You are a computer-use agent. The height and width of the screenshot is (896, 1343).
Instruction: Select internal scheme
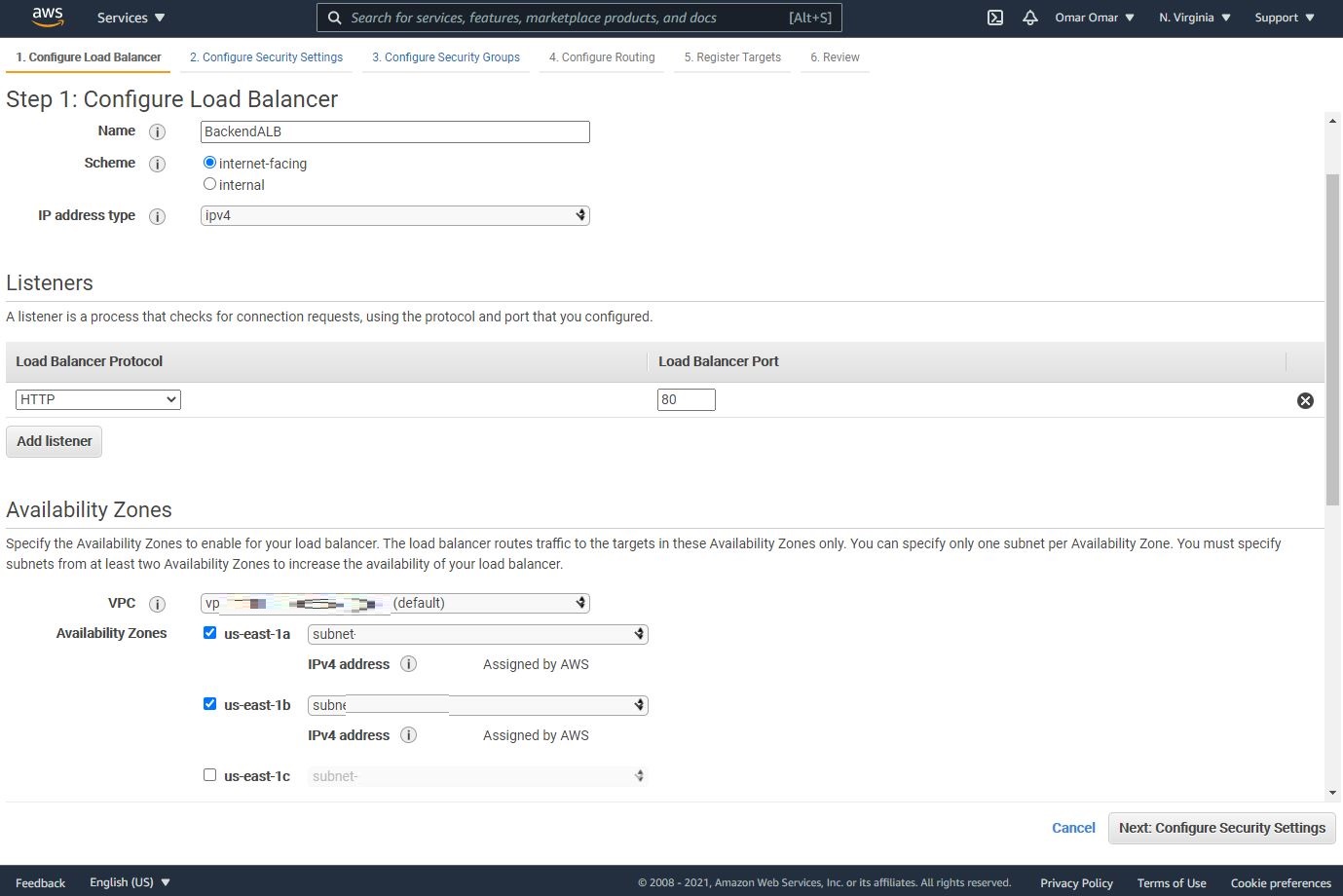pyautogui.click(x=209, y=184)
